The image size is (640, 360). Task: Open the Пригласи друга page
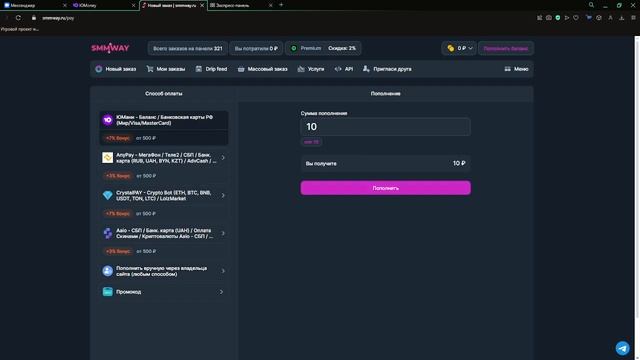click(387, 69)
